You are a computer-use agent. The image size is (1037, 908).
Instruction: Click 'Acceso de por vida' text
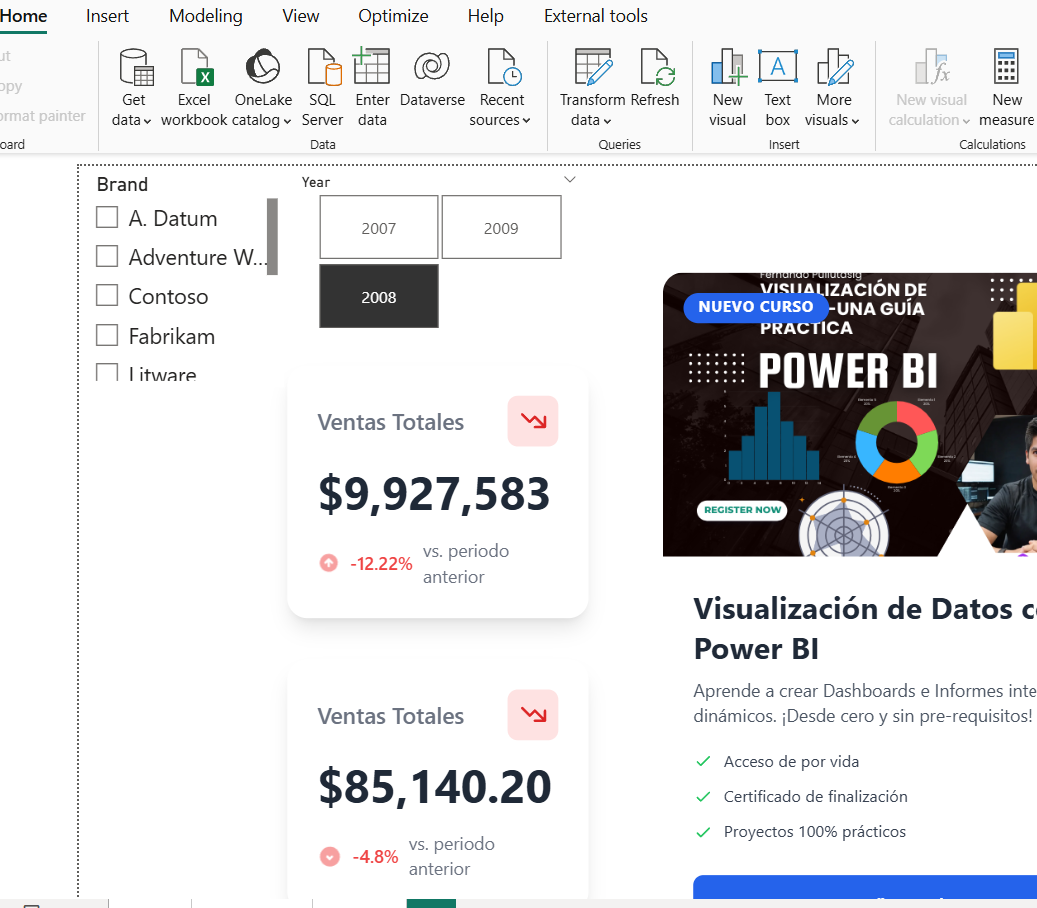[x=791, y=761]
